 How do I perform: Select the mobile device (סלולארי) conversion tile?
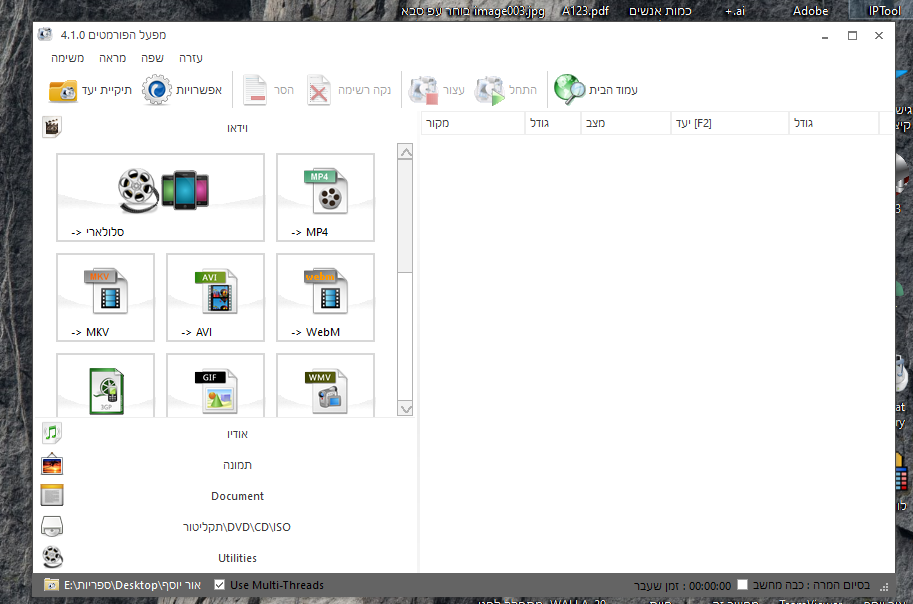(160, 197)
